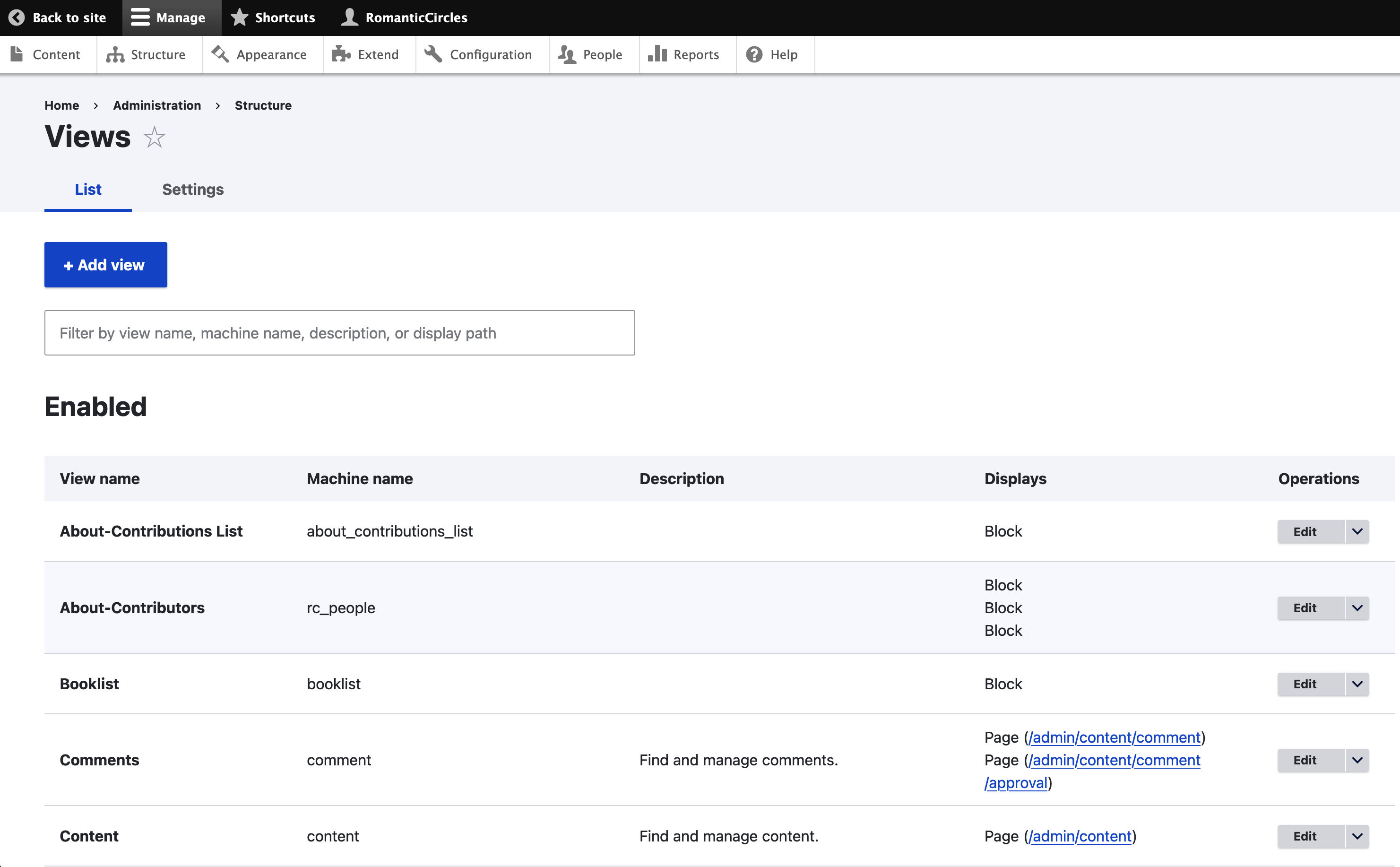Expand the Comments edit dropdown
1400x867 pixels.
(1357, 760)
